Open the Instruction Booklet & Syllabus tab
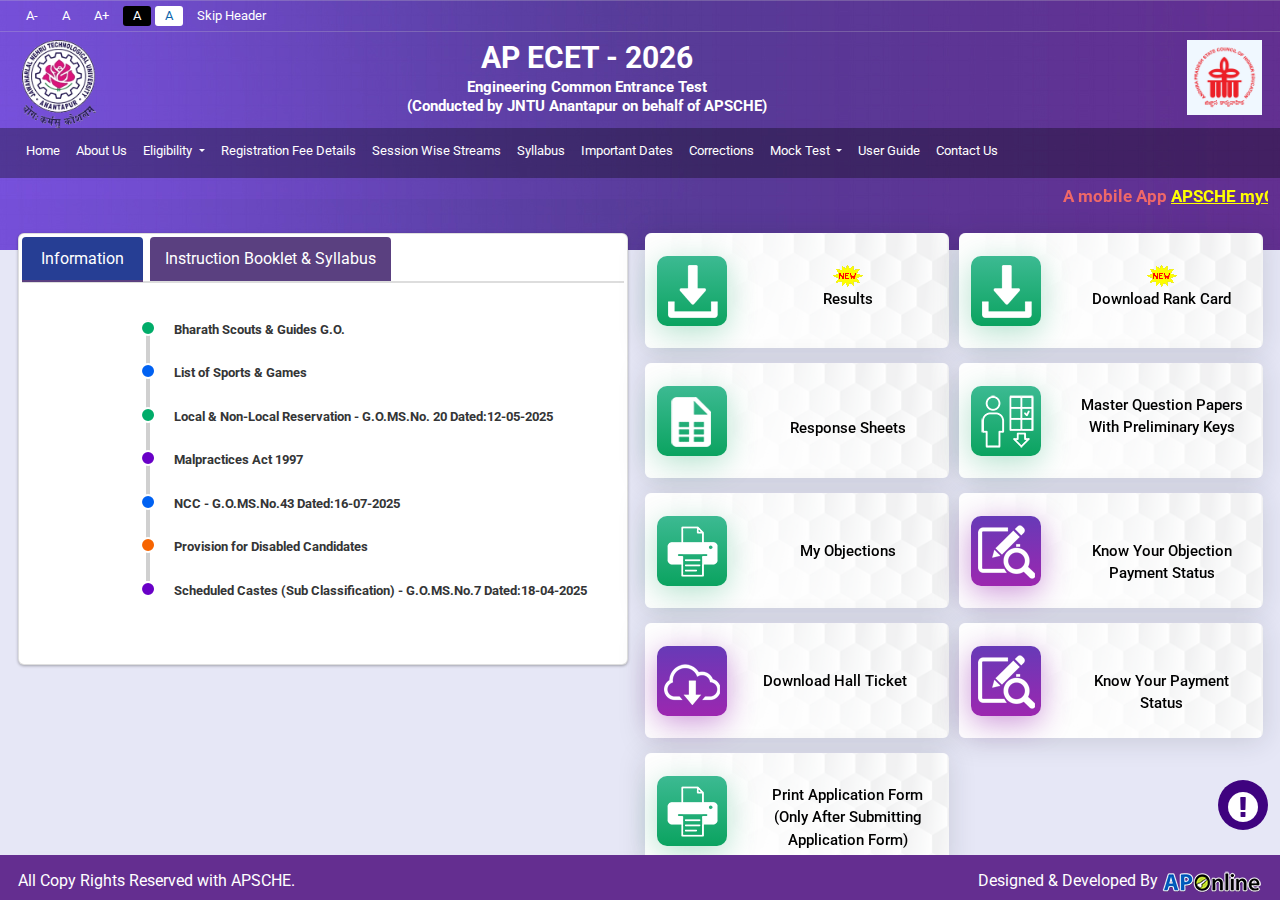The image size is (1280, 900). pyautogui.click(x=270, y=259)
